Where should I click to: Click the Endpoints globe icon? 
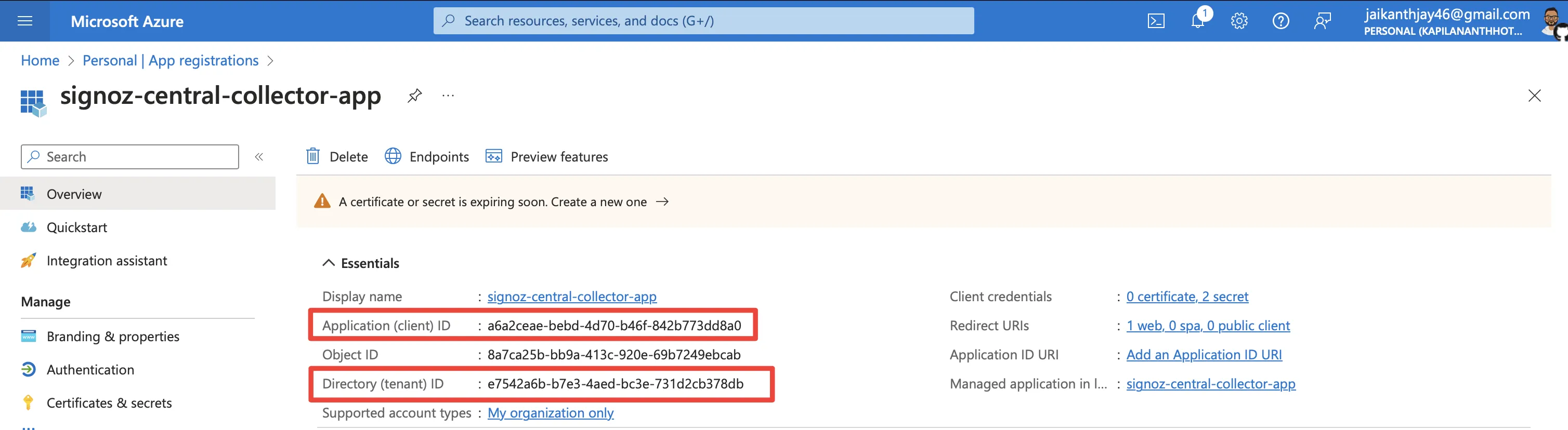[393, 156]
